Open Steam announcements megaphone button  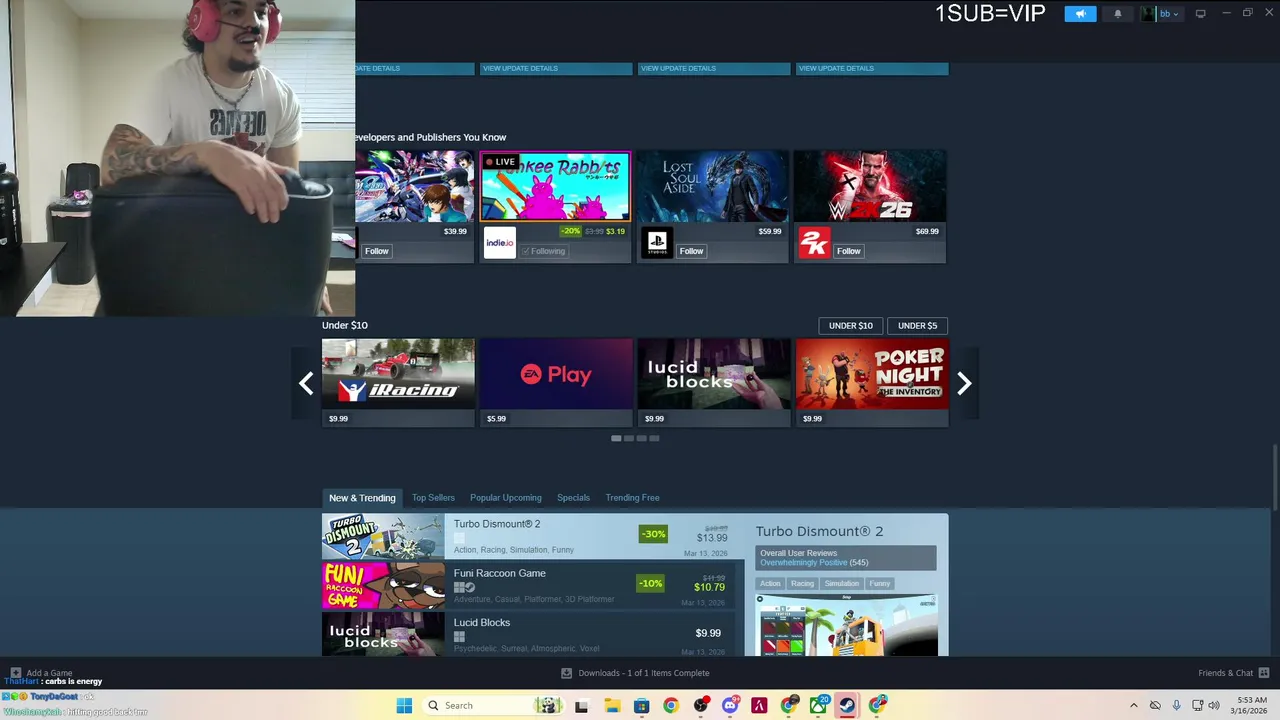[x=1080, y=14]
